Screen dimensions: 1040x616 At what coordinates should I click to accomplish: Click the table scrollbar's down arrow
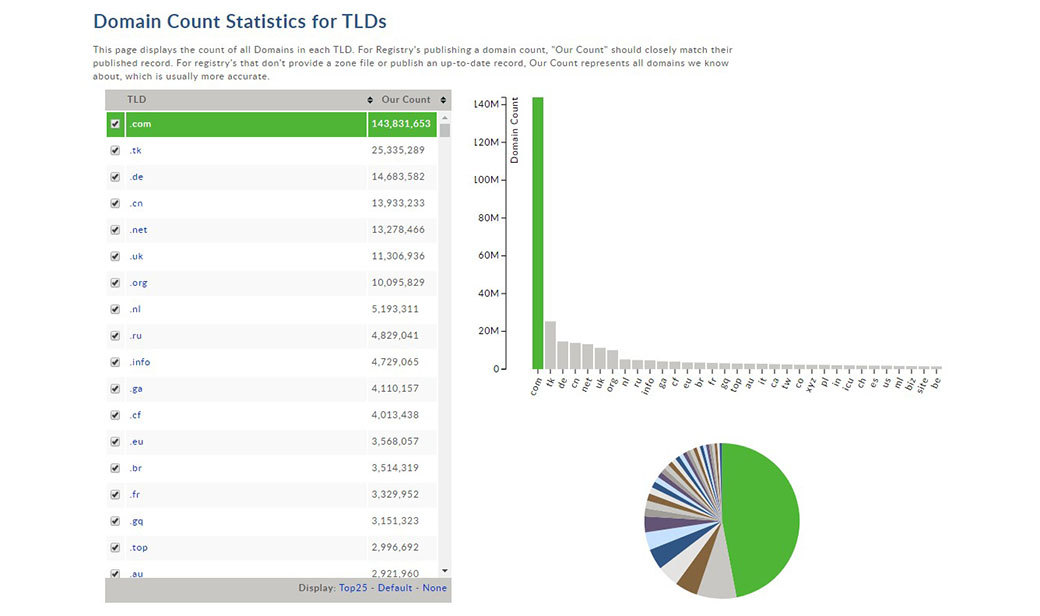[445, 571]
